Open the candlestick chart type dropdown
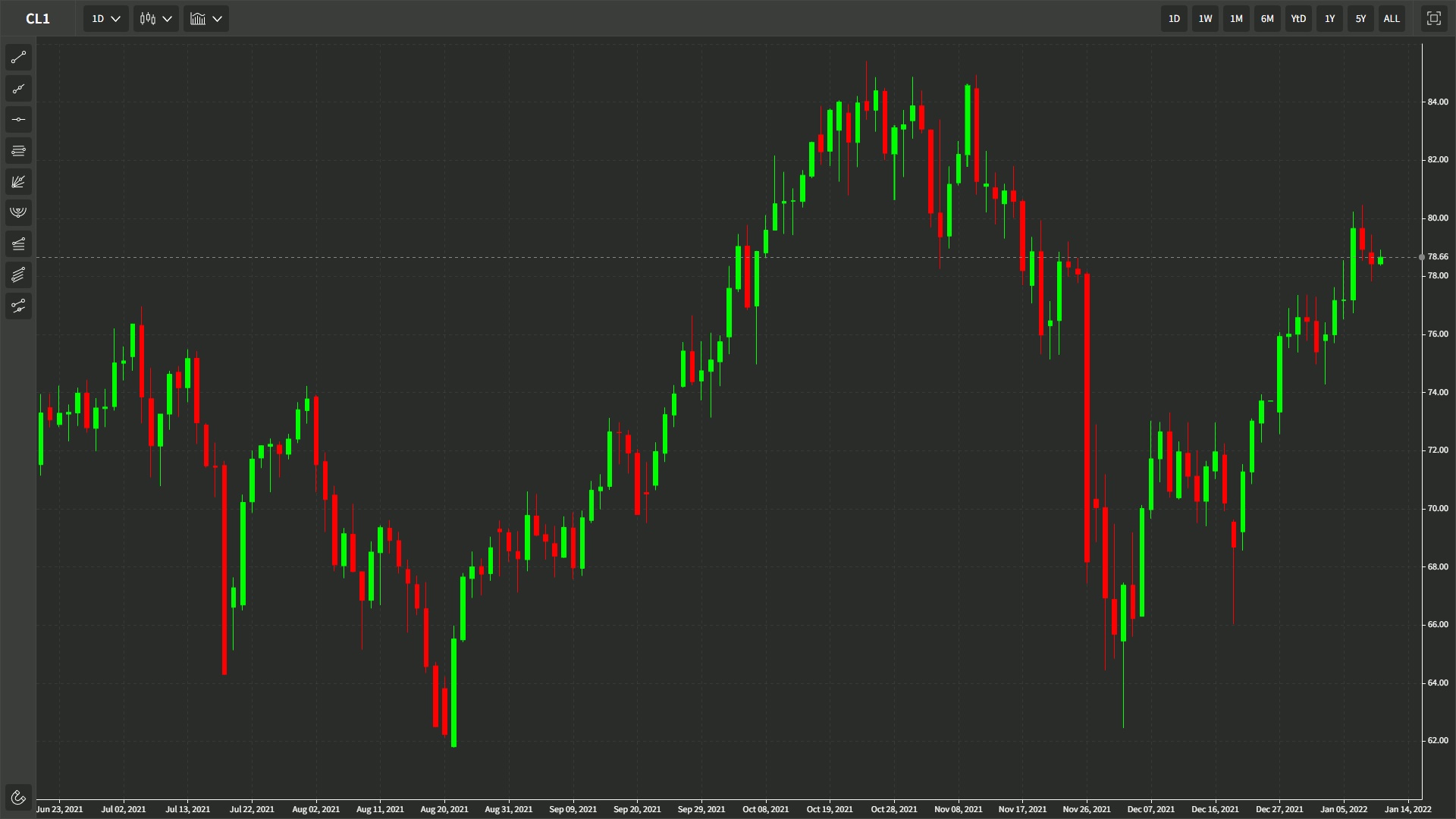This screenshot has width=1456, height=819. (156, 18)
